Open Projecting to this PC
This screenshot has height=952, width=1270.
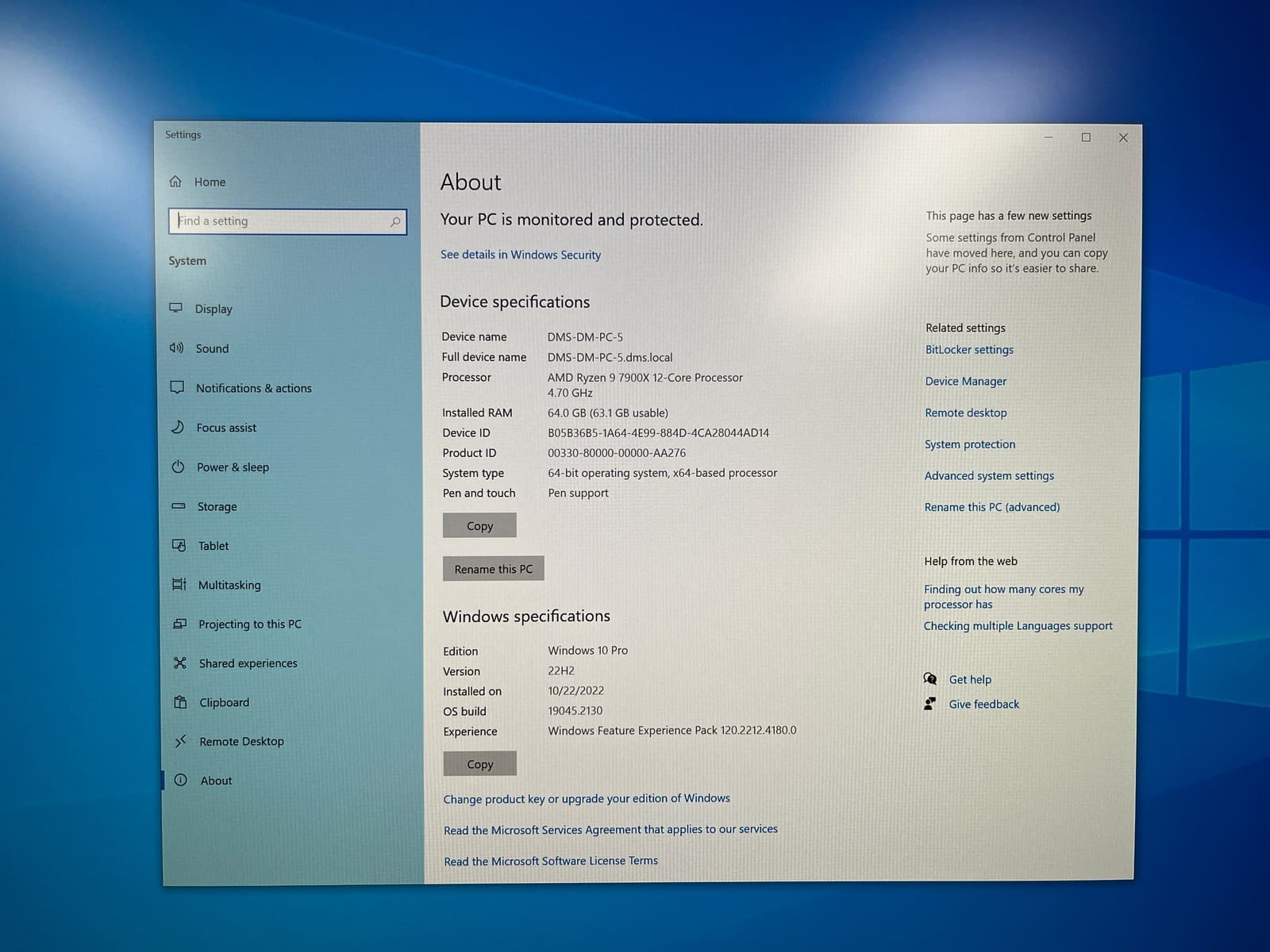point(250,624)
